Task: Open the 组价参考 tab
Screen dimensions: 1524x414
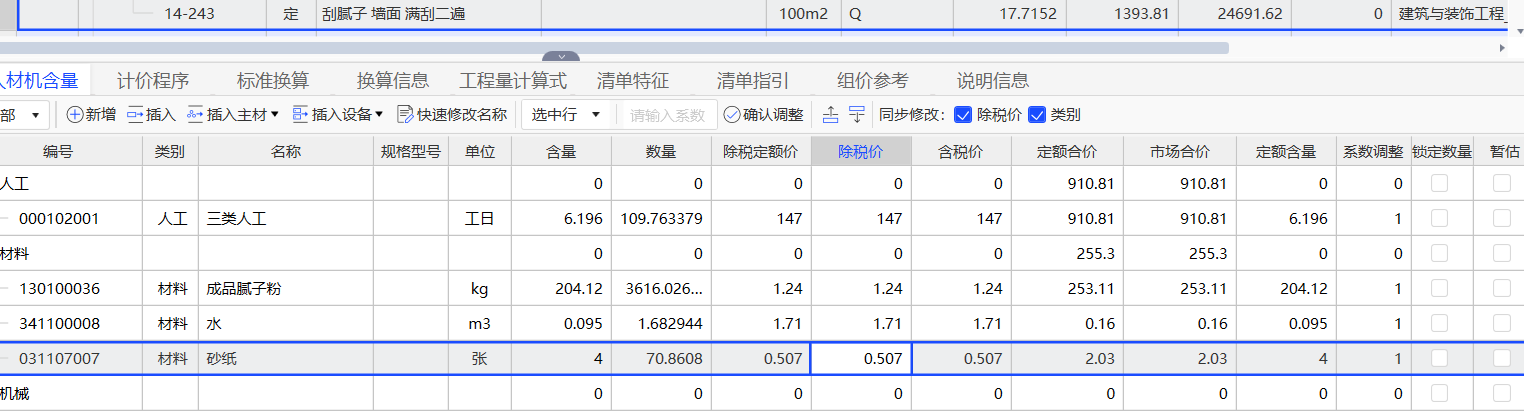Action: pyautogui.click(x=873, y=81)
